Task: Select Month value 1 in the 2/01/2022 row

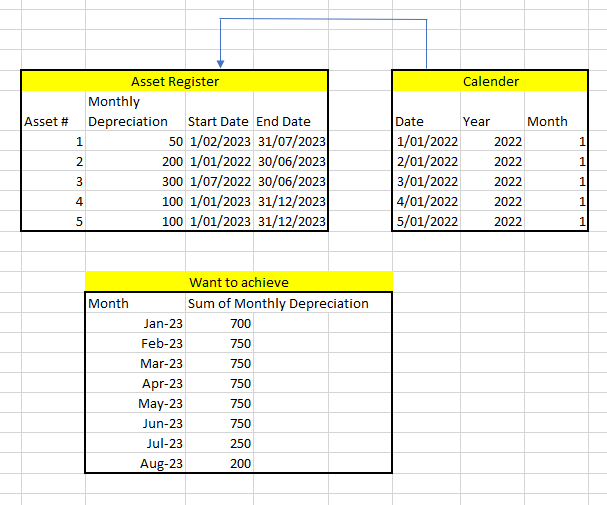Action: pos(556,161)
